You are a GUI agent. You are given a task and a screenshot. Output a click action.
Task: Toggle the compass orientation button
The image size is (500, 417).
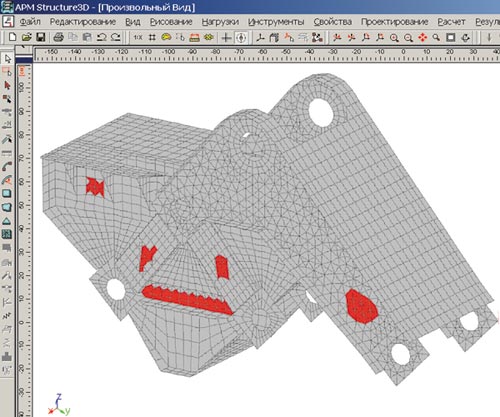(241, 38)
